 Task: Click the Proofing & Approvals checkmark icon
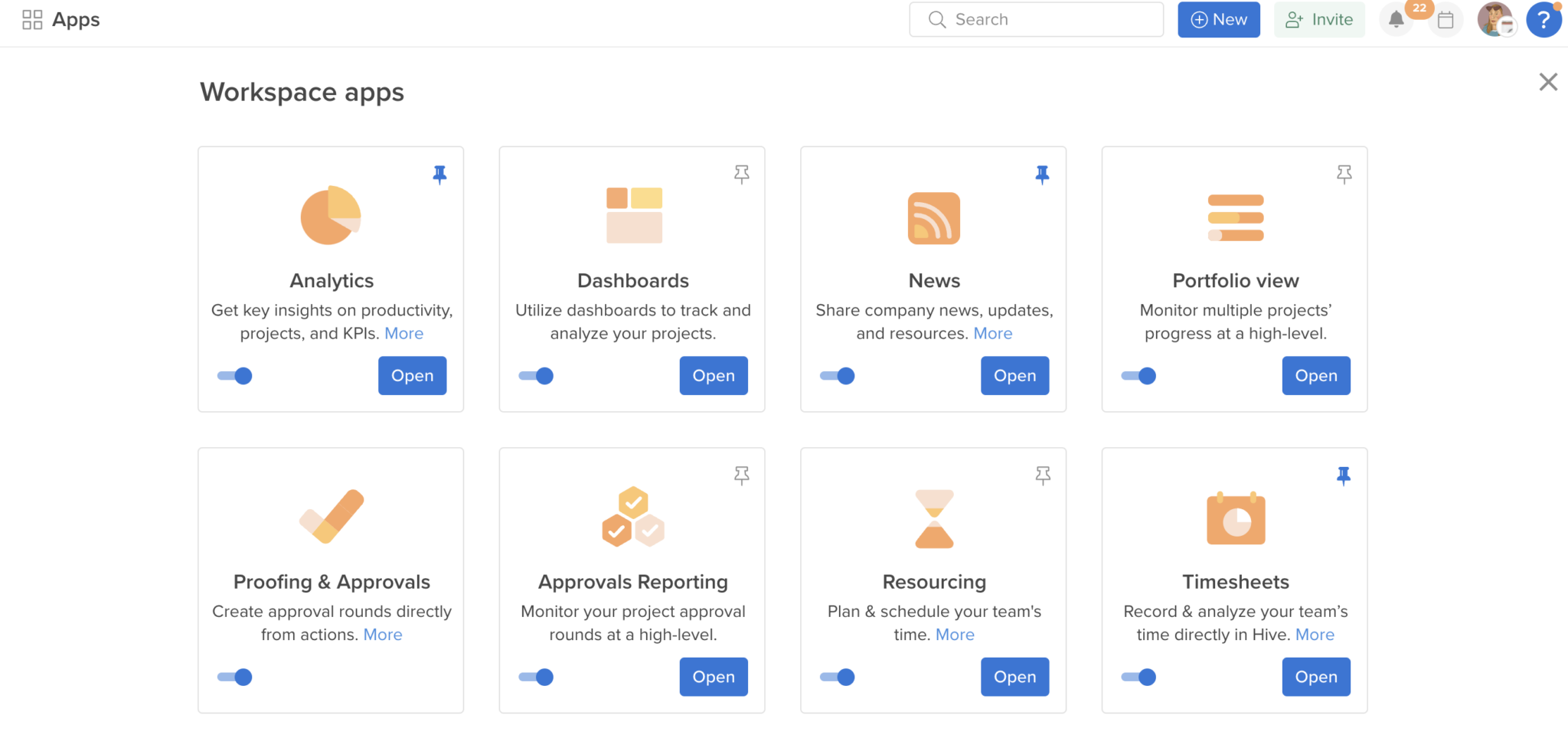(x=330, y=517)
